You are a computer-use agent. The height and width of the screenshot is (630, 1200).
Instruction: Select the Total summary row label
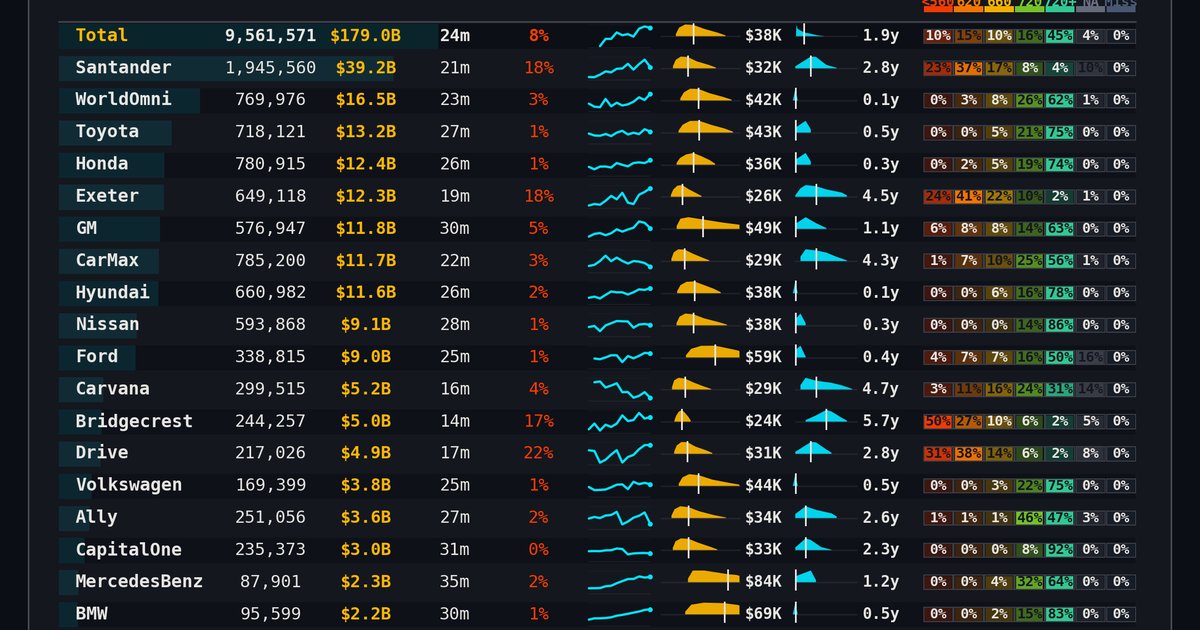(x=102, y=35)
